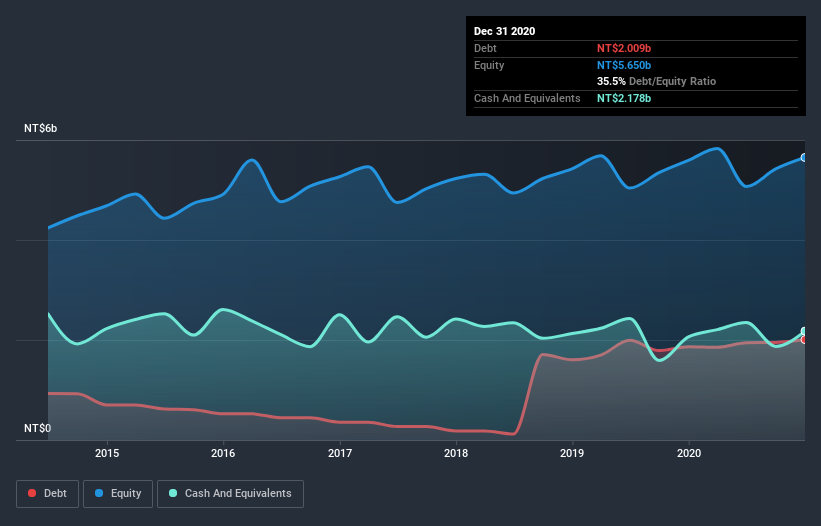Click the NT$2.178b cash value

tap(624, 98)
